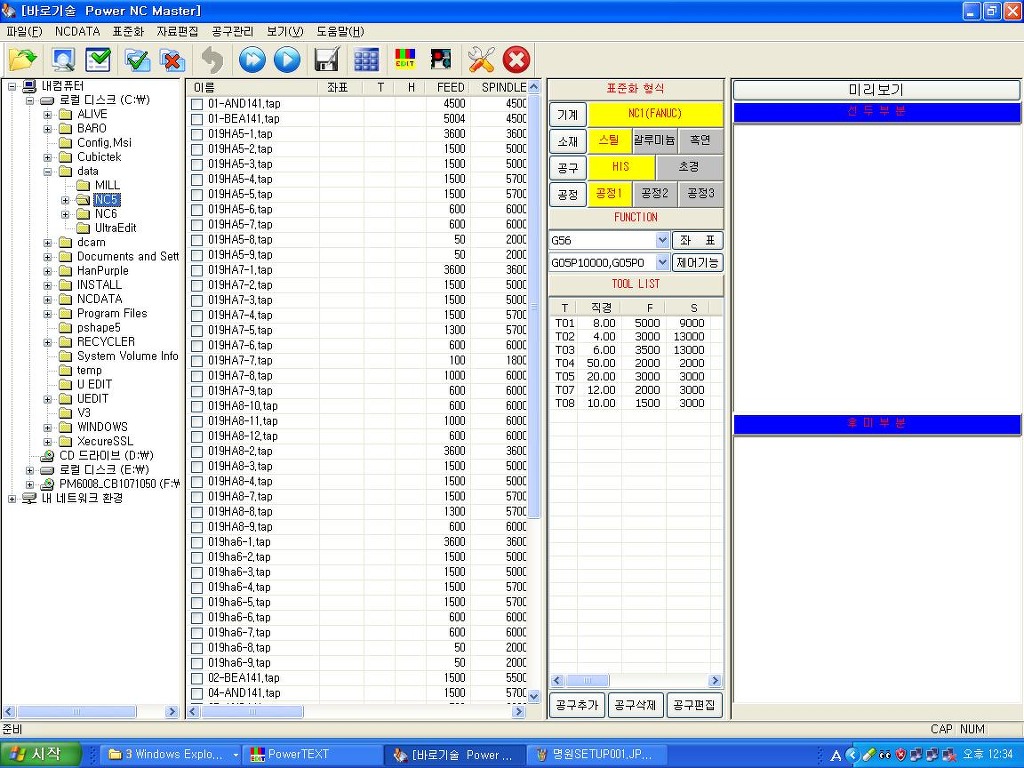Image resolution: width=1024 pixels, height=768 pixels.
Task: Click the grey undo arrow icon
Action: pyautogui.click(x=212, y=60)
